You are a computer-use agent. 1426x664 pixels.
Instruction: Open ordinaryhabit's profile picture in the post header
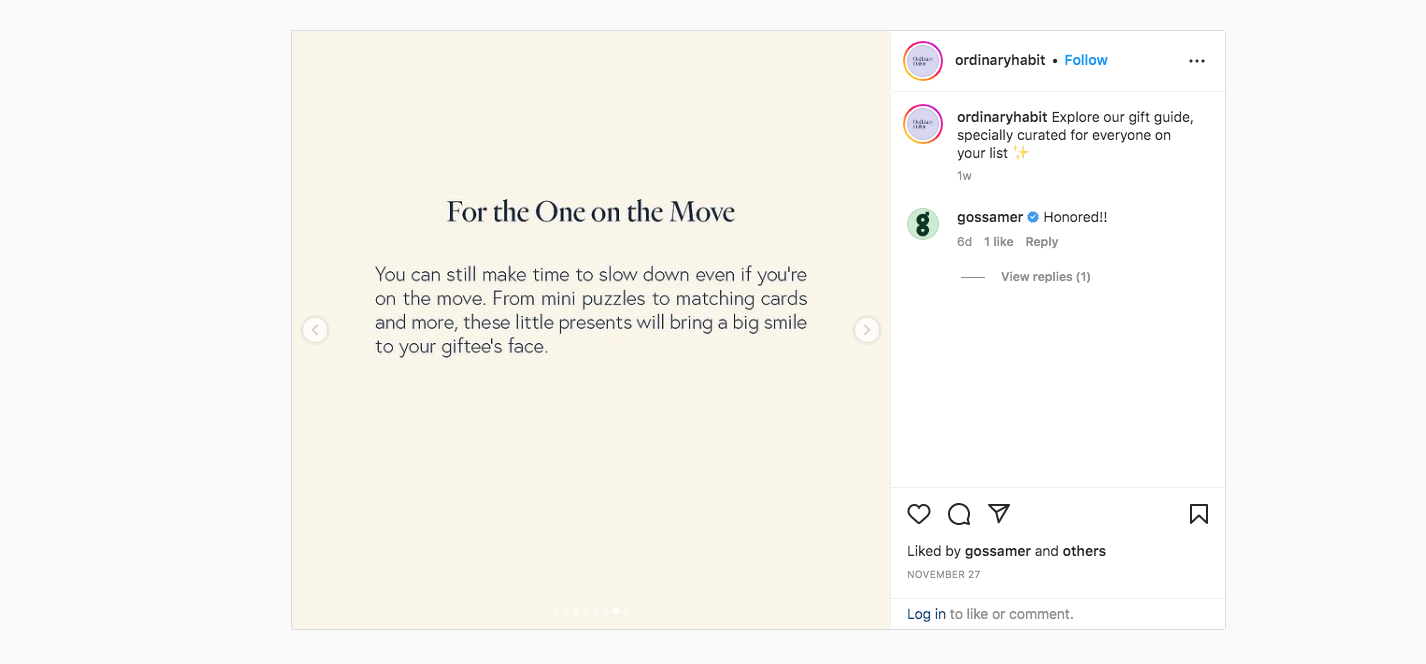tap(923, 61)
